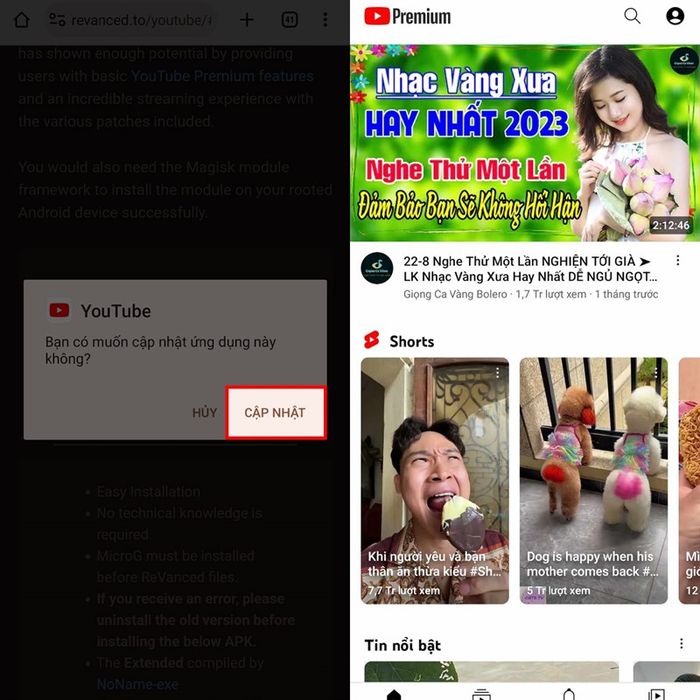Open video title "22-8 Nghe Thử Một Lần"
This screenshot has height=700, width=700.
tap(530, 269)
